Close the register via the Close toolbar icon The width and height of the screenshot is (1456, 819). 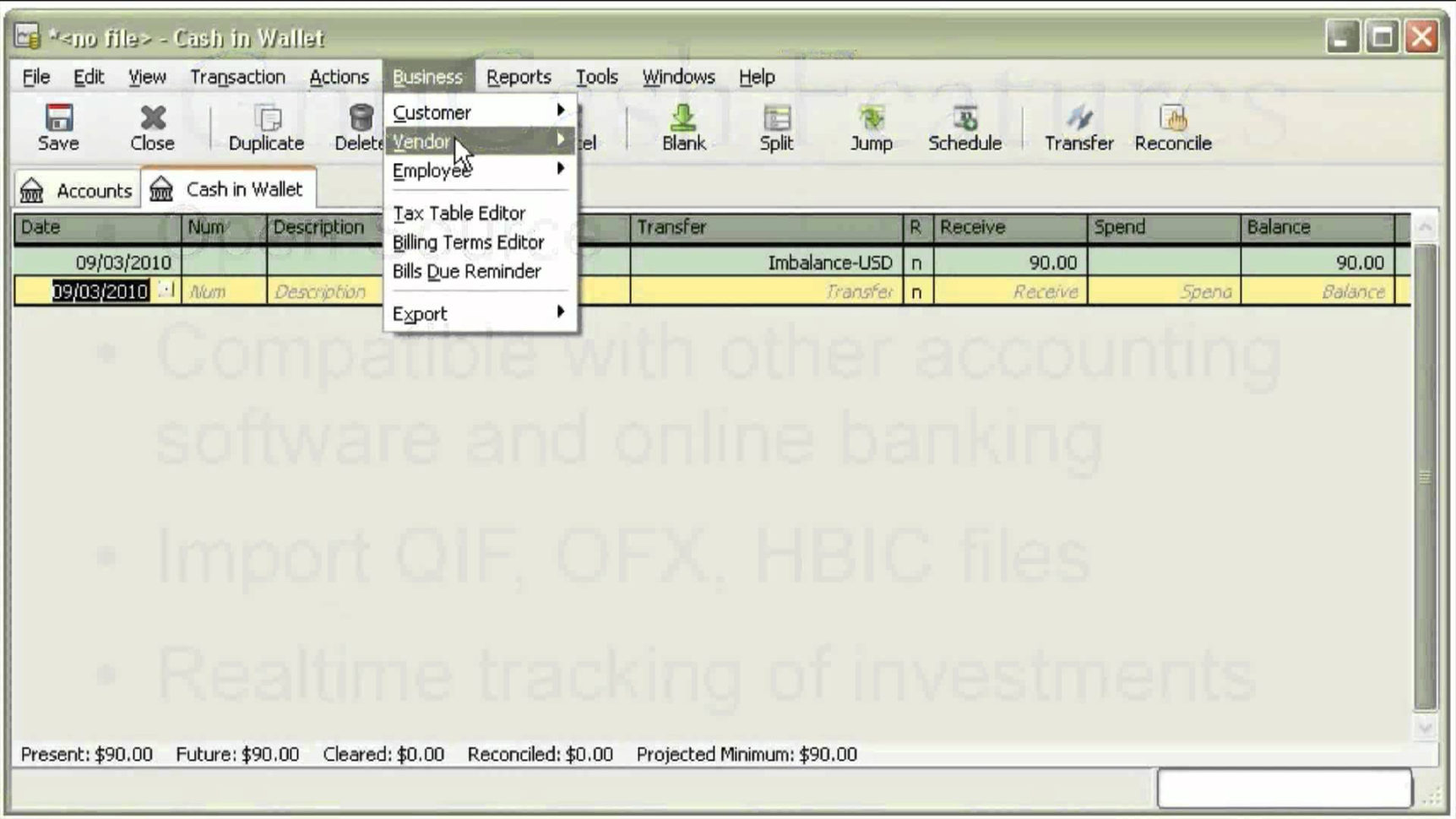point(150,125)
